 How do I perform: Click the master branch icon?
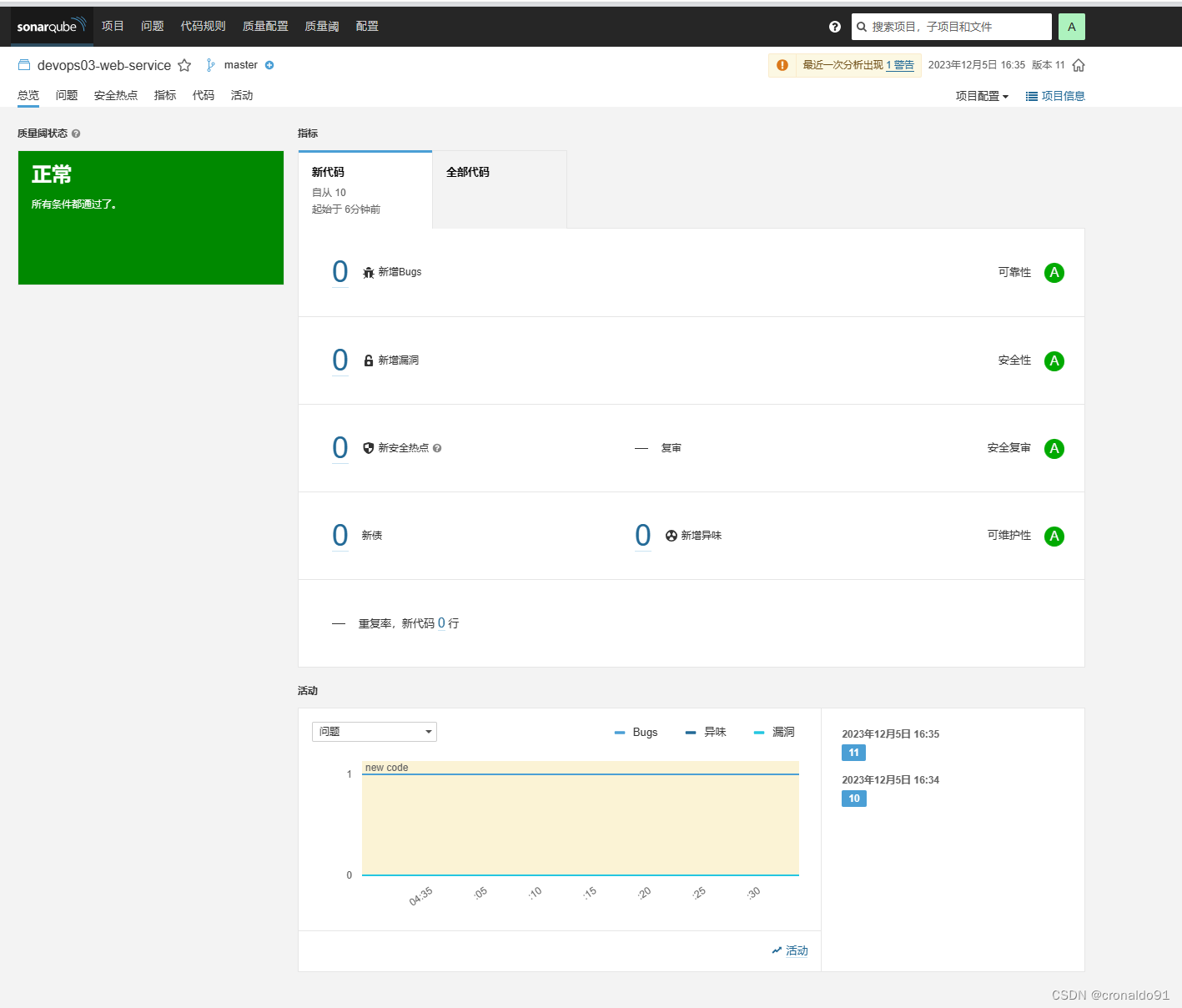coord(210,65)
